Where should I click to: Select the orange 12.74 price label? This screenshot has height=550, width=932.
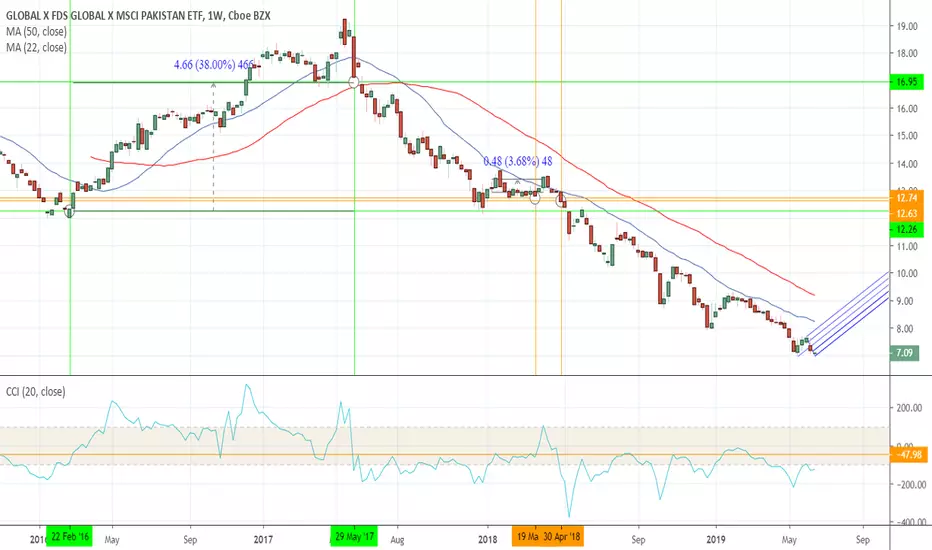906,198
